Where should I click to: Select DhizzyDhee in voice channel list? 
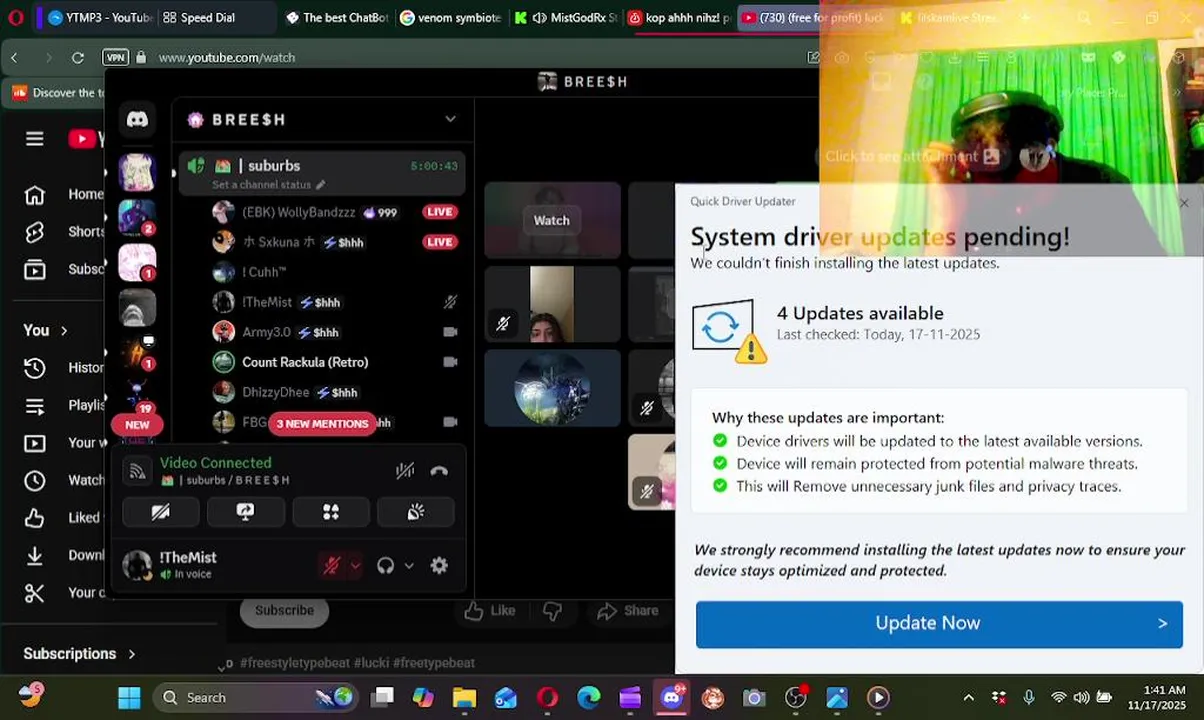coord(275,392)
